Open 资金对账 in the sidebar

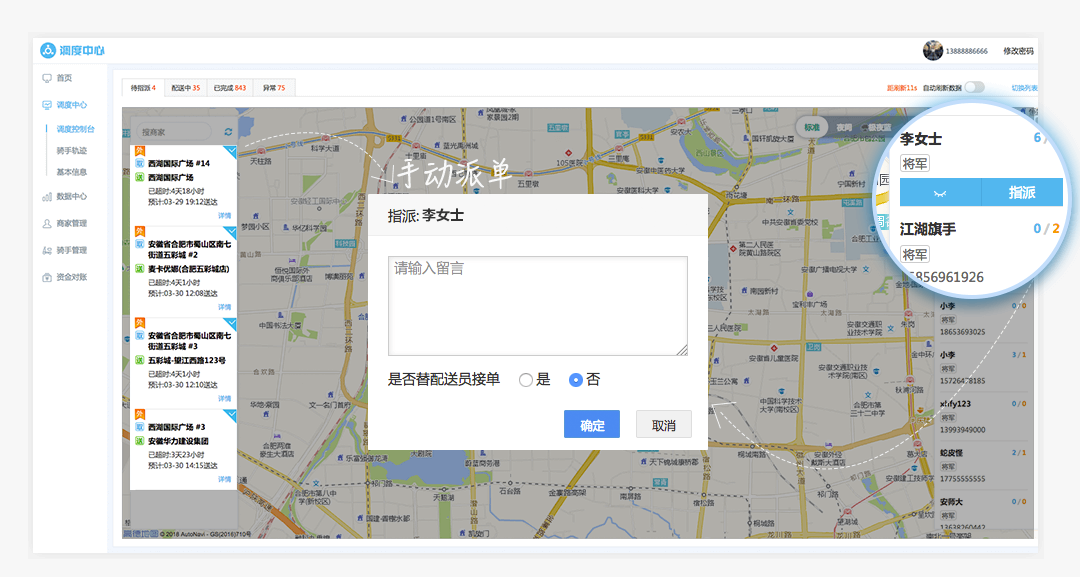[71, 277]
